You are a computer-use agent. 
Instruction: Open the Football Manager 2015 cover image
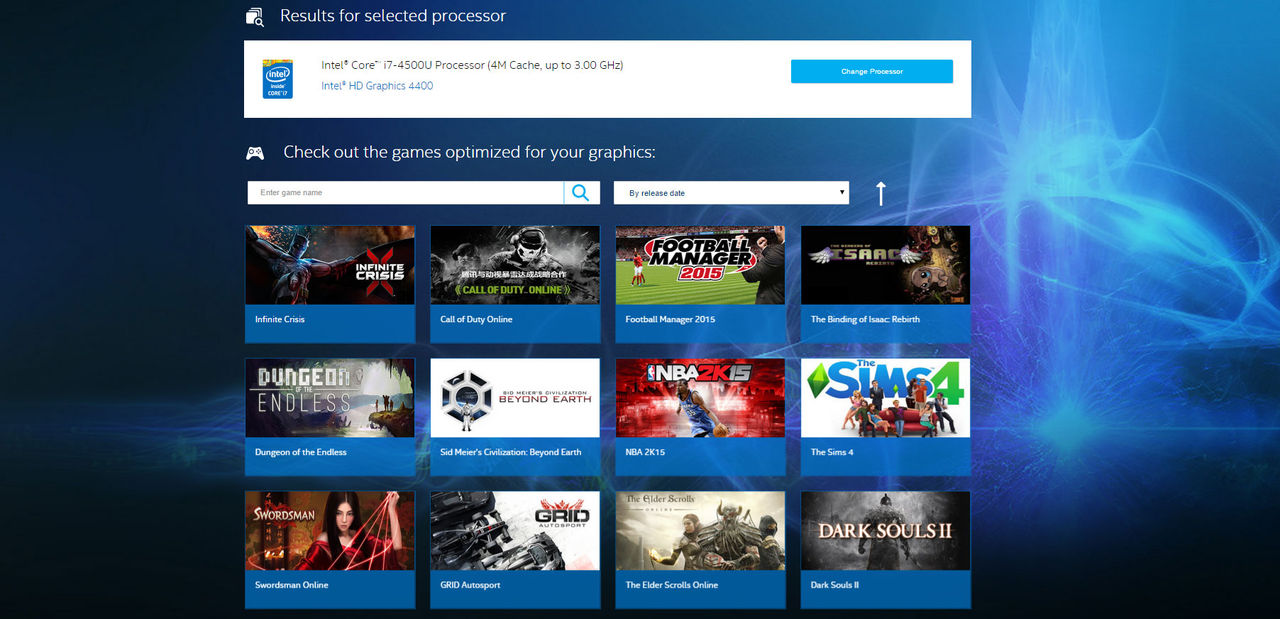(x=700, y=265)
